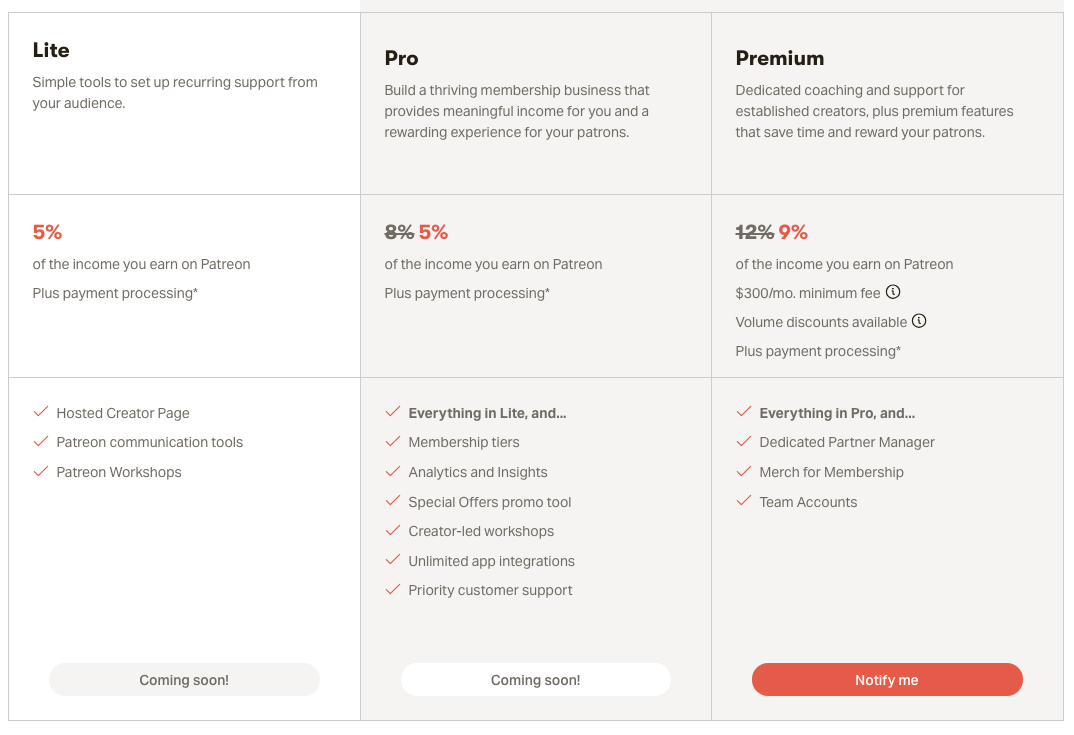Click info icon beside Volume discounts available

[919, 322]
